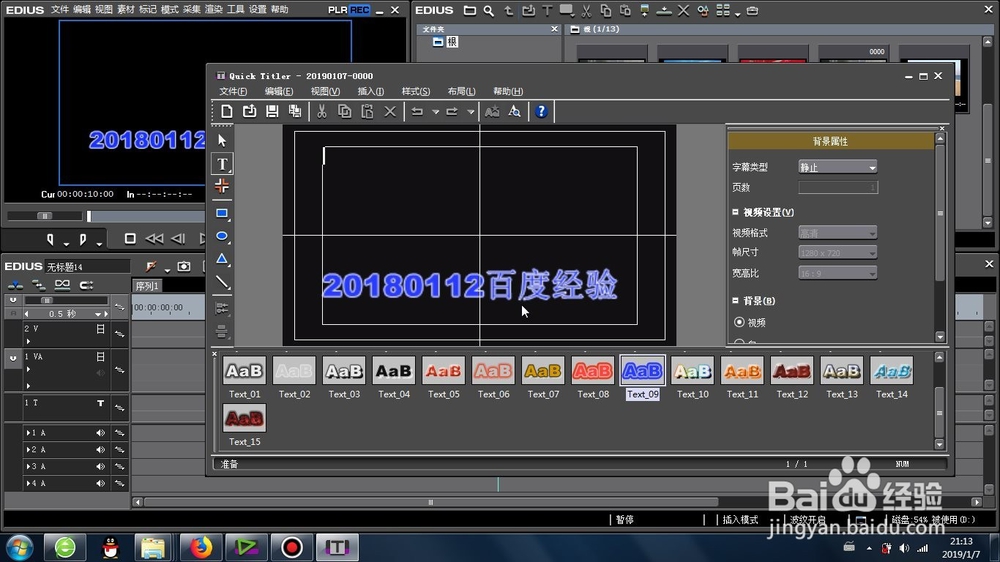Click the search icon in EDIUS bin window
The image size is (1000, 562).
click(x=489, y=10)
